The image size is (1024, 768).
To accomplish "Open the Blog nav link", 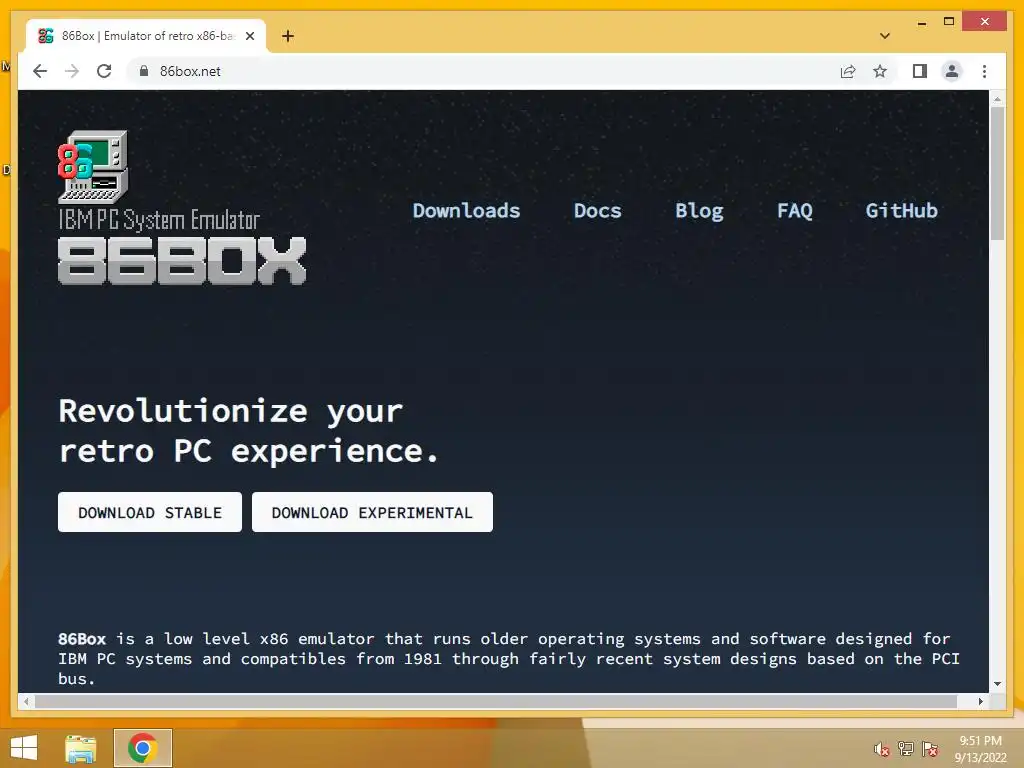I will click(x=699, y=211).
